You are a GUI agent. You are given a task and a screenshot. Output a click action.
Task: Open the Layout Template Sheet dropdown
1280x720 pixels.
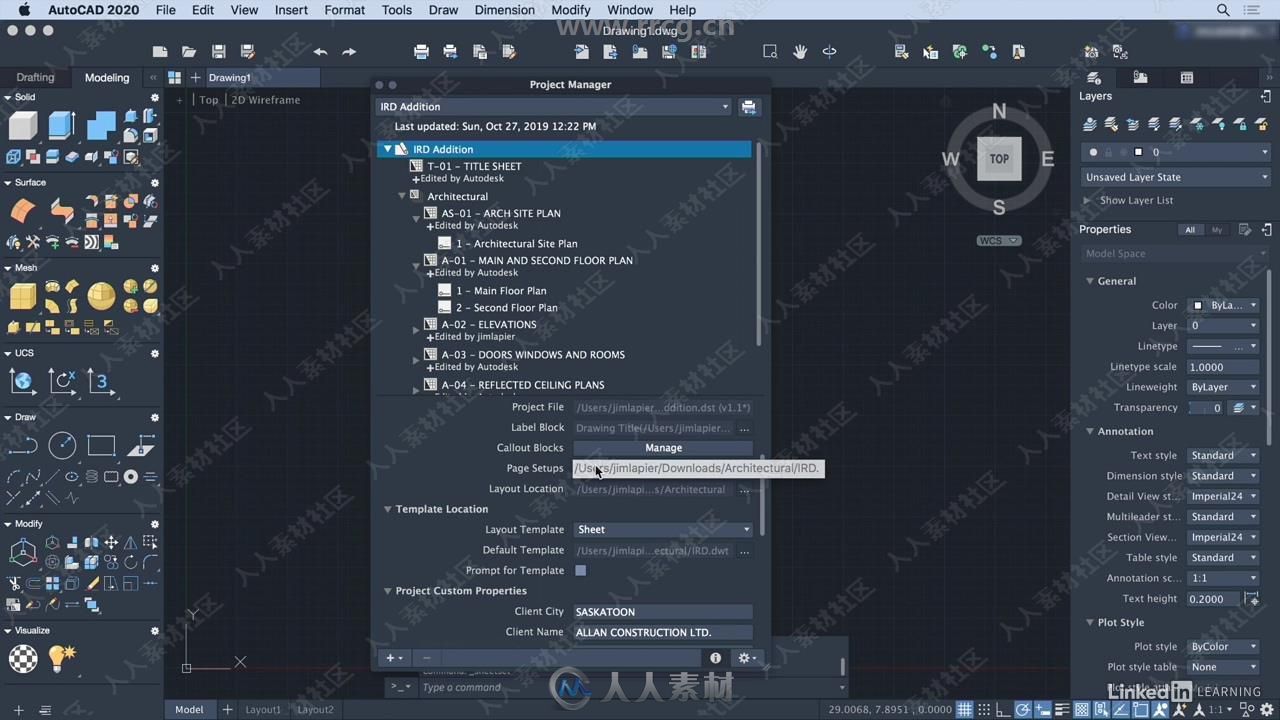tap(663, 530)
